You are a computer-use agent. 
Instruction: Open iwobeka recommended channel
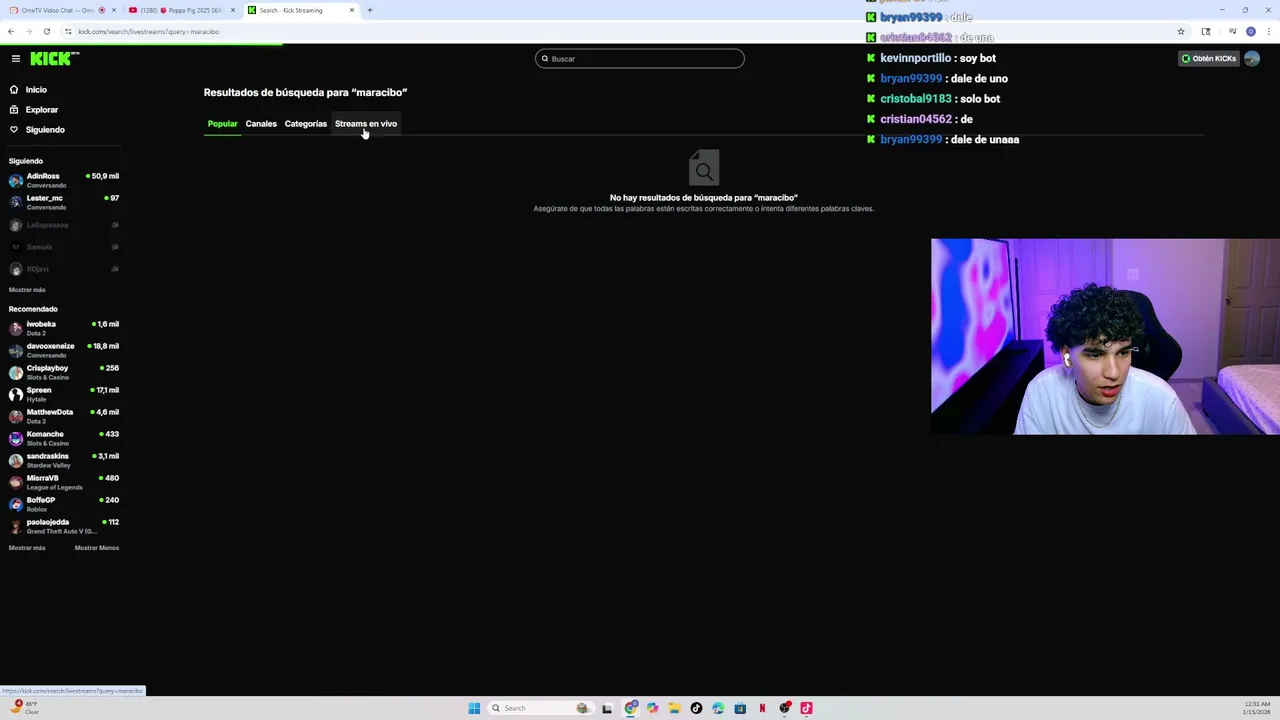point(63,328)
